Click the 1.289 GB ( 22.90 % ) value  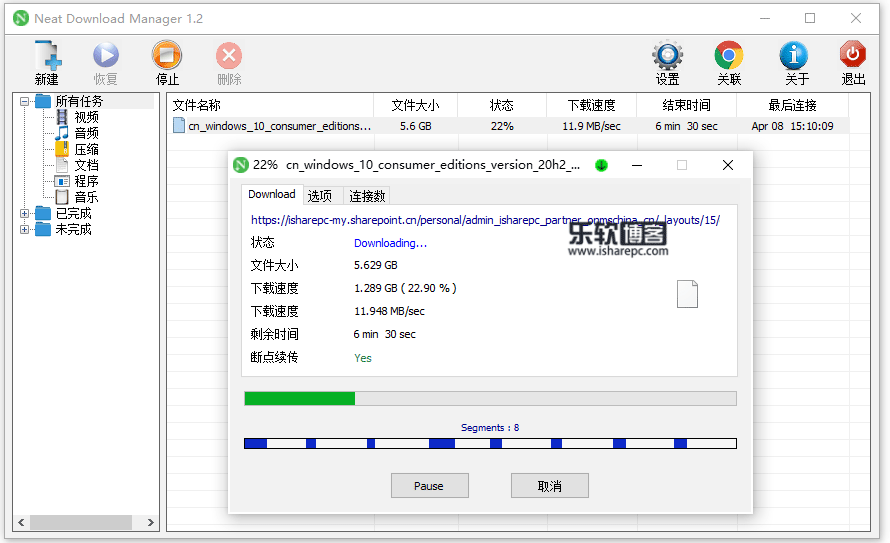[x=405, y=288]
